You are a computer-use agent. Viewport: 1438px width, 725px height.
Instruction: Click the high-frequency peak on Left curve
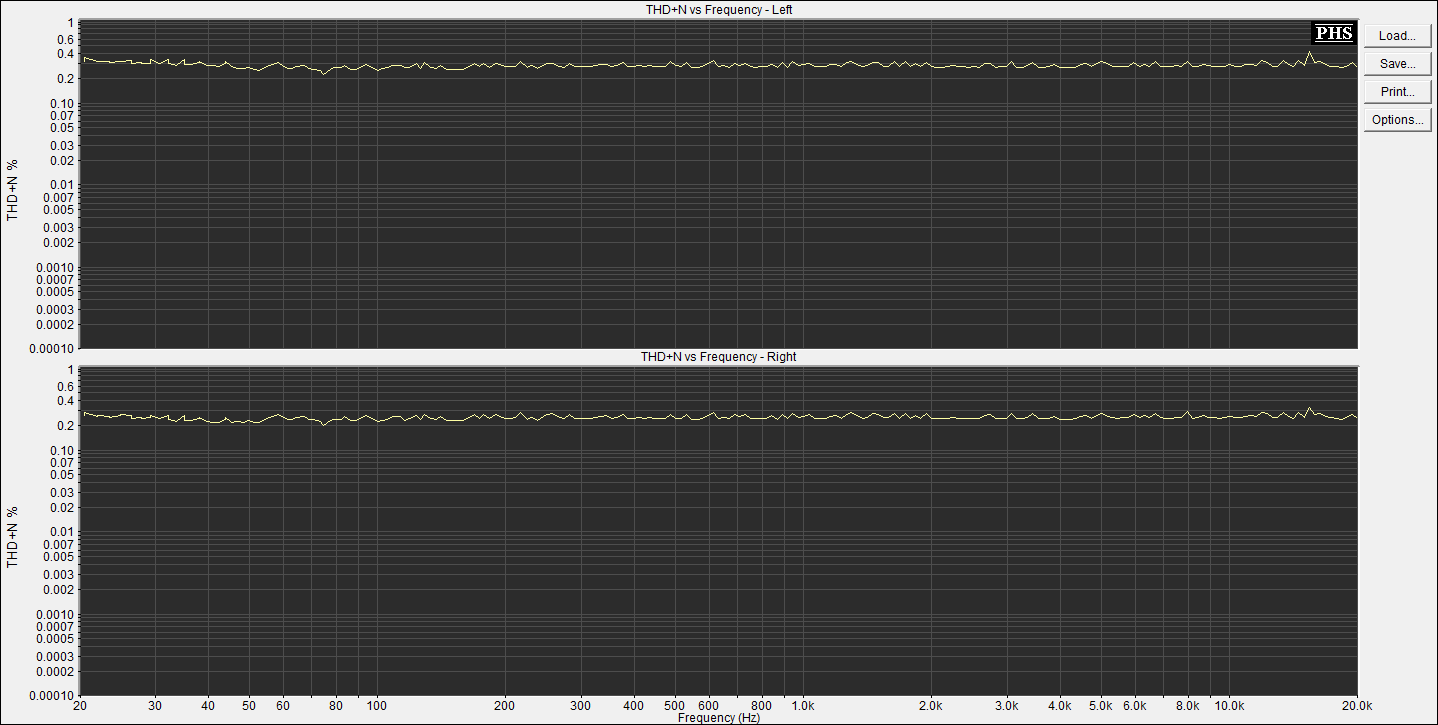1309,53
